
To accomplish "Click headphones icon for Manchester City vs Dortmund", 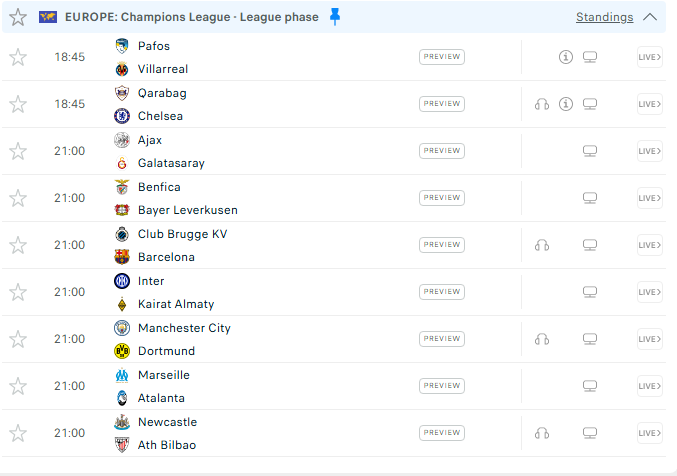I will point(542,339).
